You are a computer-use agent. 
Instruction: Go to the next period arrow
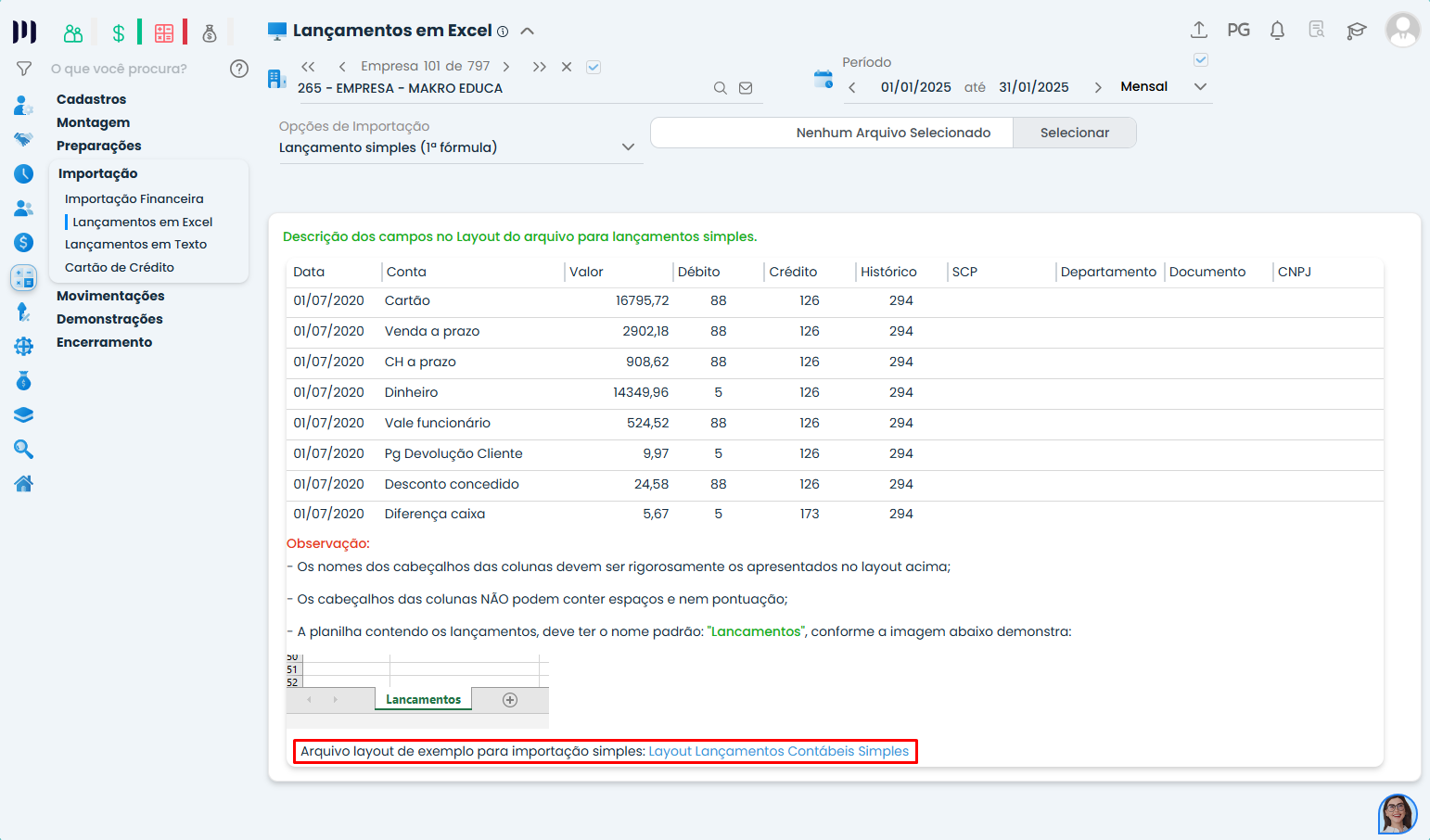pos(1098,87)
